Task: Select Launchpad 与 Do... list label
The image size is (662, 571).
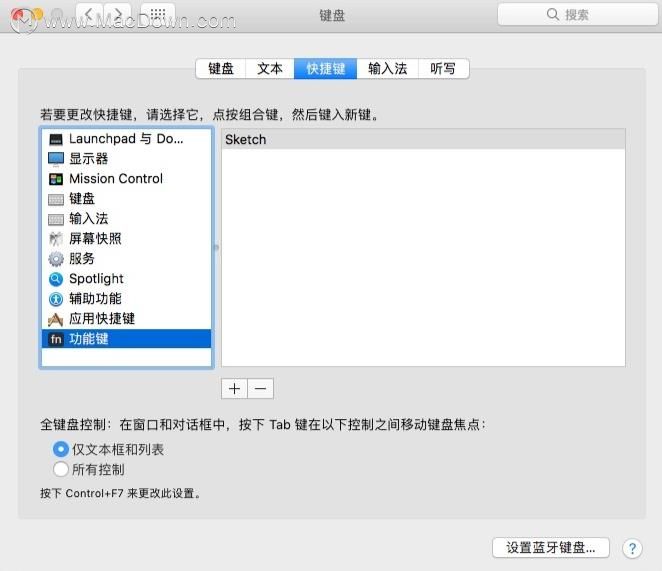Action: click(x=126, y=139)
